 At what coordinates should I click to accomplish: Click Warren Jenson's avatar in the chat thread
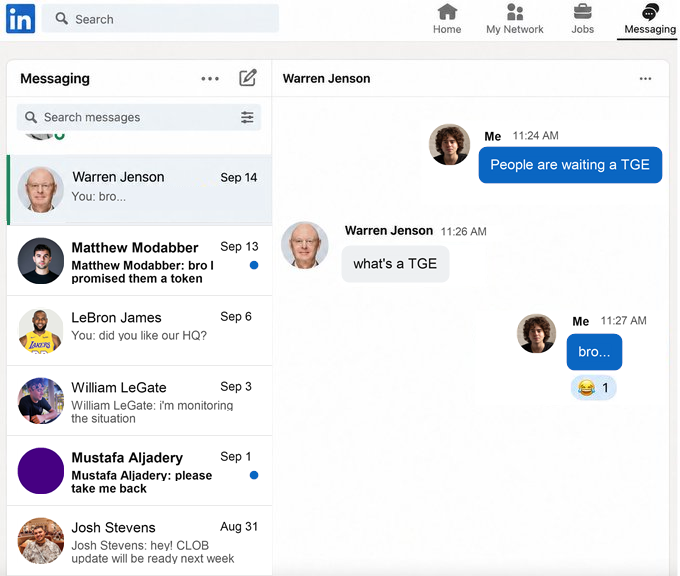pos(304,245)
